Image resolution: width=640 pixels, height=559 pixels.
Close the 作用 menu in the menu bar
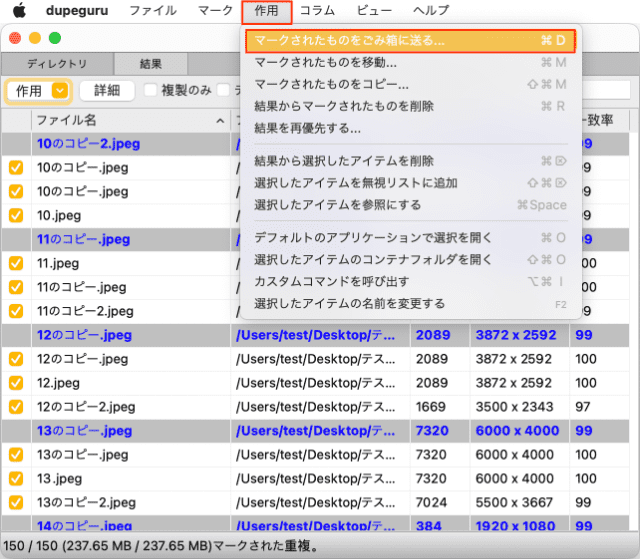pyautogui.click(x=267, y=11)
